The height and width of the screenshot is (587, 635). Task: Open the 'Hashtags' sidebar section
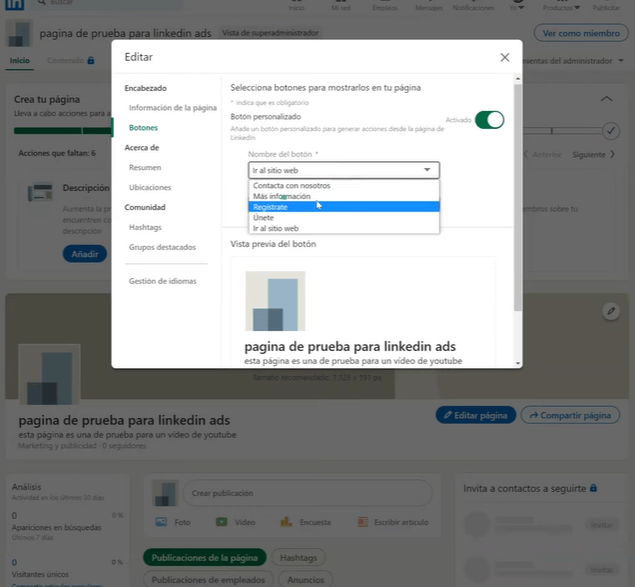145,227
